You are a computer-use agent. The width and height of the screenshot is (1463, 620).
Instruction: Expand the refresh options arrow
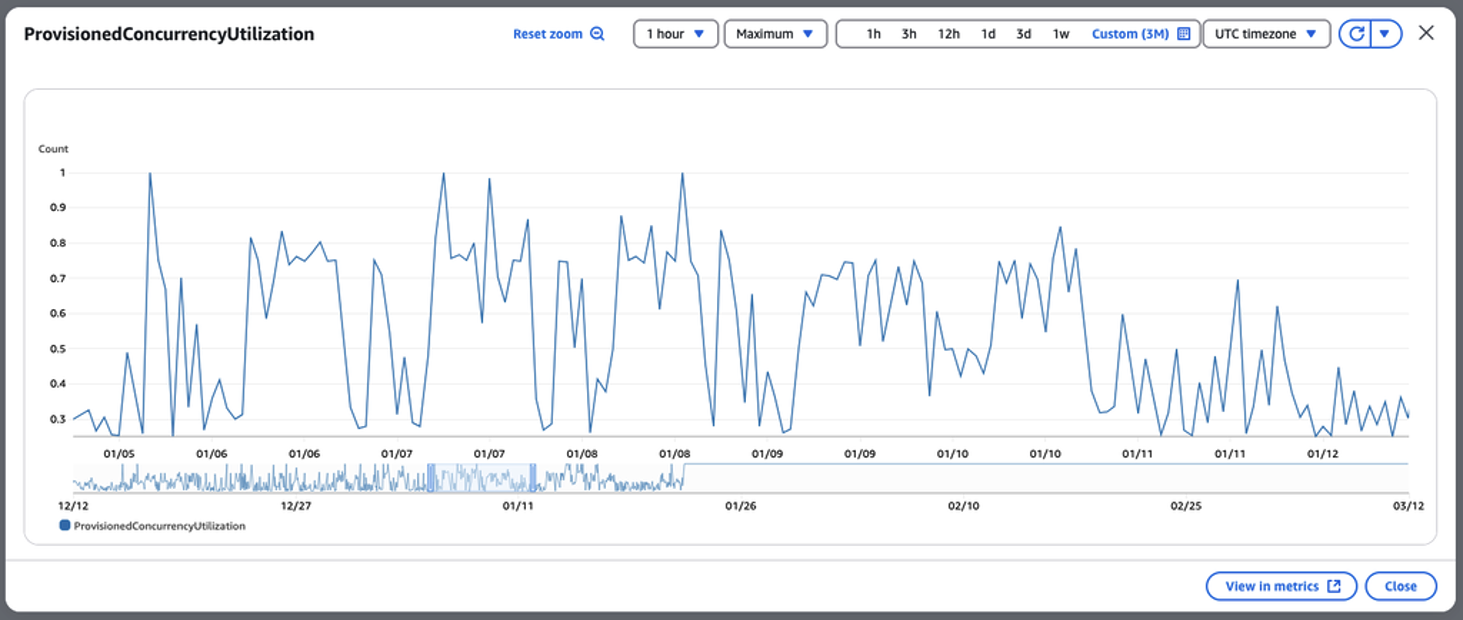(1384, 33)
